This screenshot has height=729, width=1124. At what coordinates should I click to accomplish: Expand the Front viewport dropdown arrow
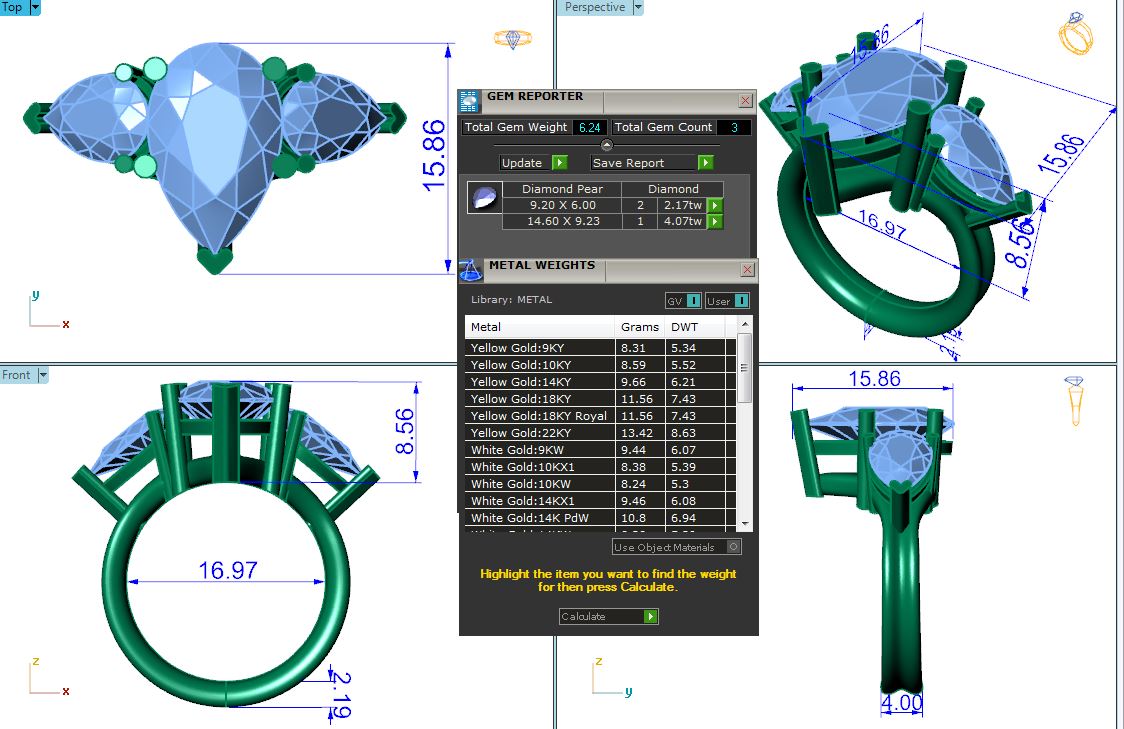43,375
